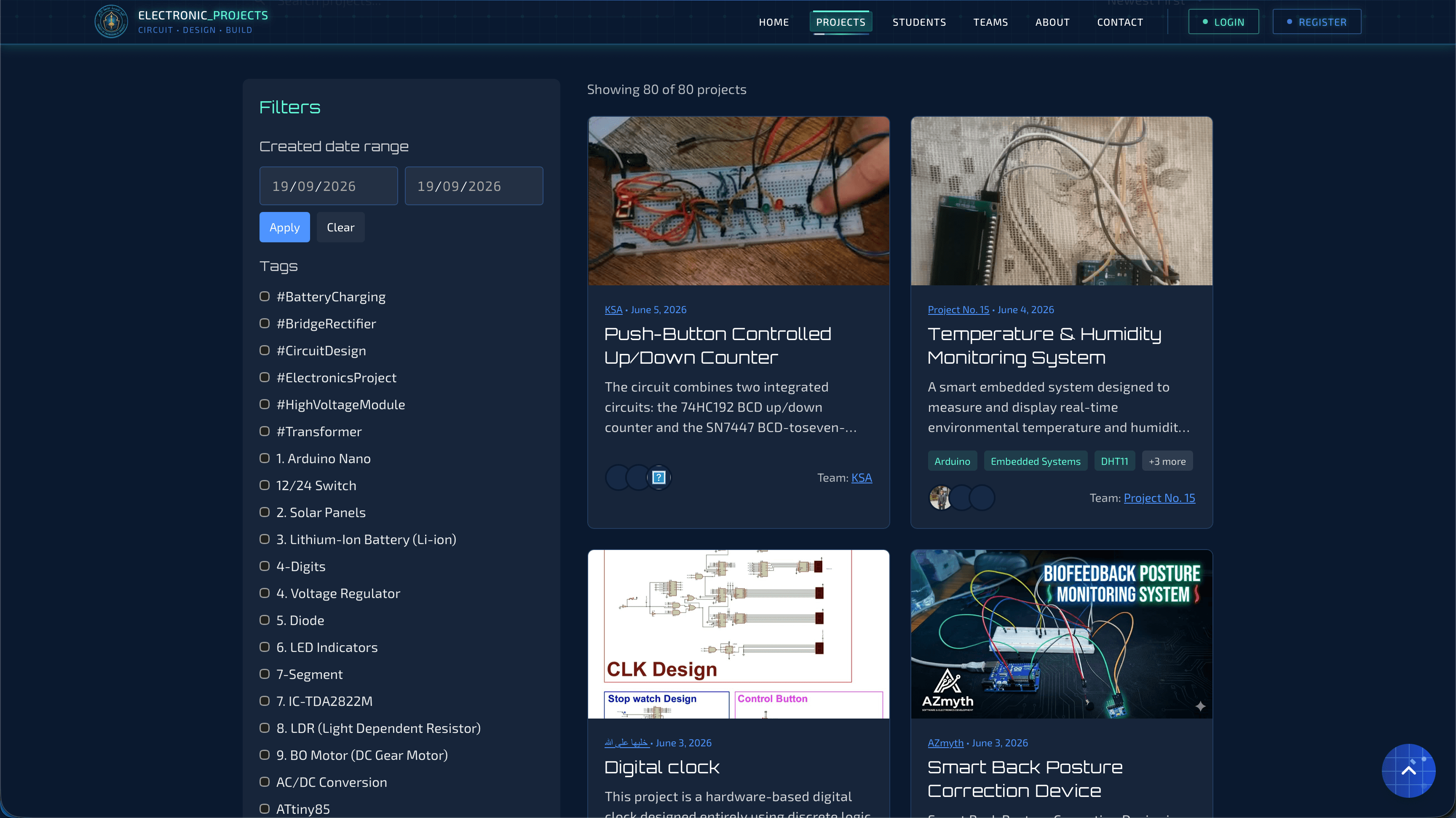This screenshot has height=818, width=1456.
Task: Go to the STUDENTS page
Action: click(919, 22)
